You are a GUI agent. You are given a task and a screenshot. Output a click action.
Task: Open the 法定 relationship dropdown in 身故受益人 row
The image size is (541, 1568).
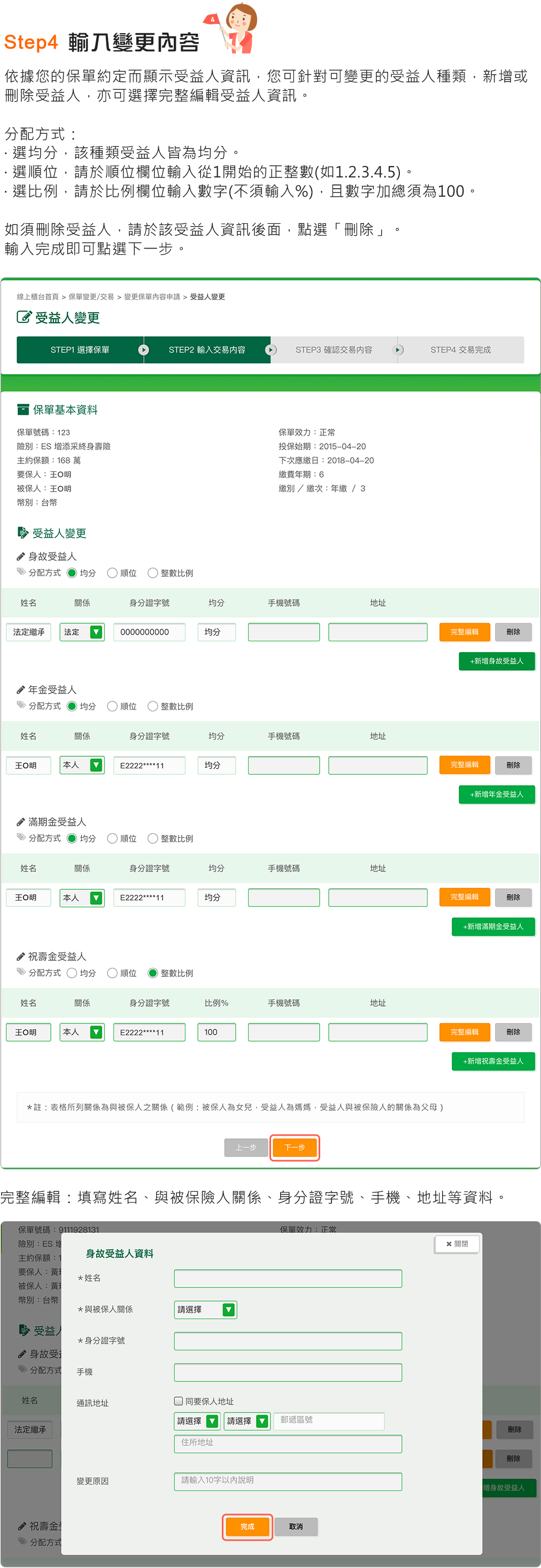point(82,632)
